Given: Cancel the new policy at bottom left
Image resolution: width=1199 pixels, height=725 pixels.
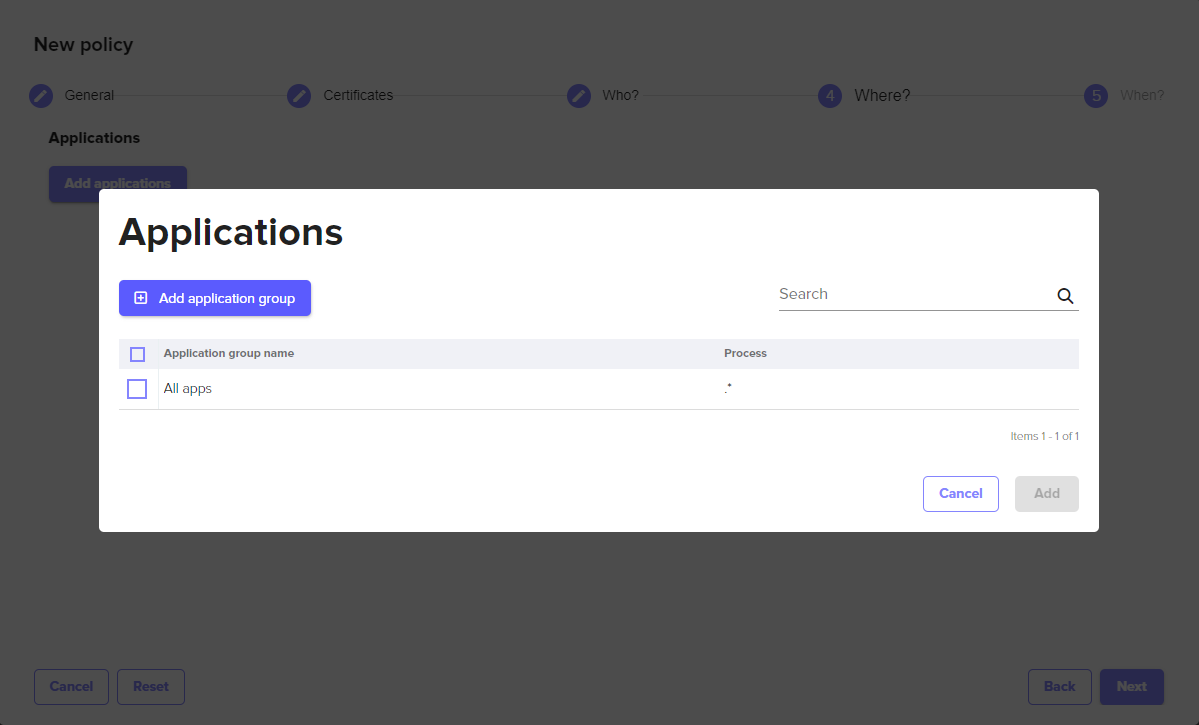Looking at the screenshot, I should [x=71, y=687].
